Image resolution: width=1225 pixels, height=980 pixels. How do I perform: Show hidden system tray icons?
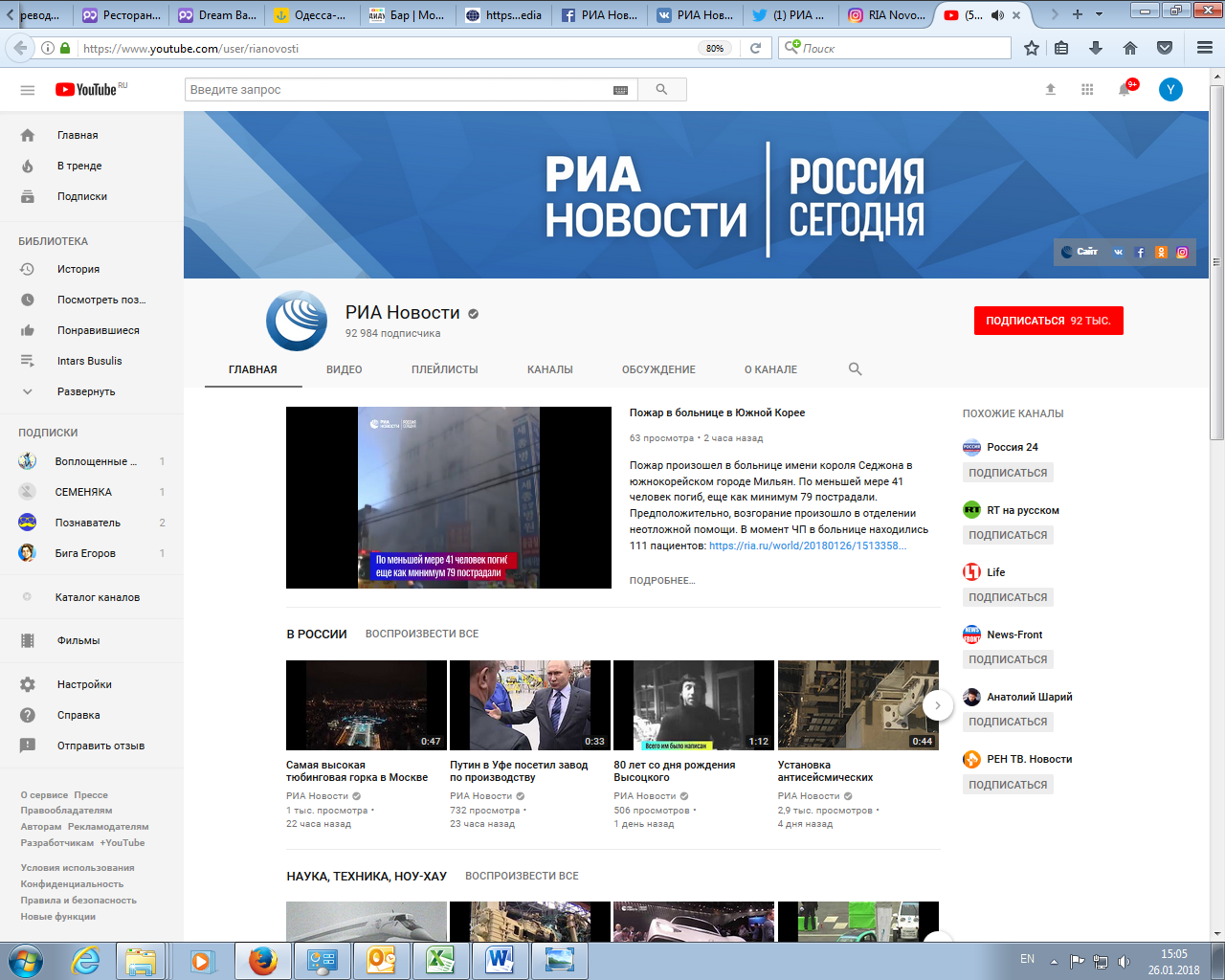1054,960
